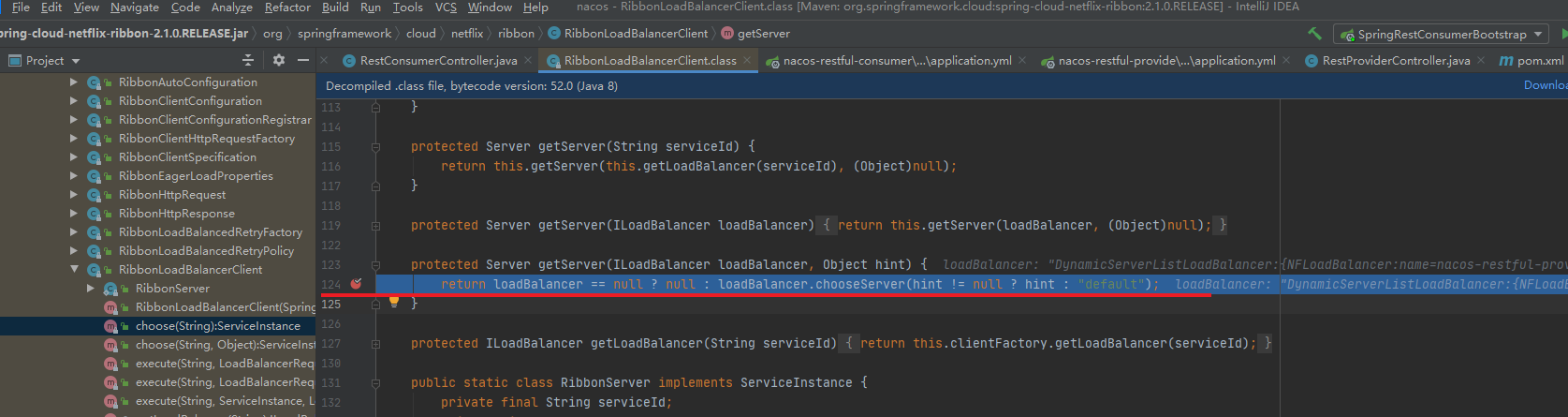This screenshot has width=1568, height=417.
Task: Open the Help menu
Action: (535, 7)
